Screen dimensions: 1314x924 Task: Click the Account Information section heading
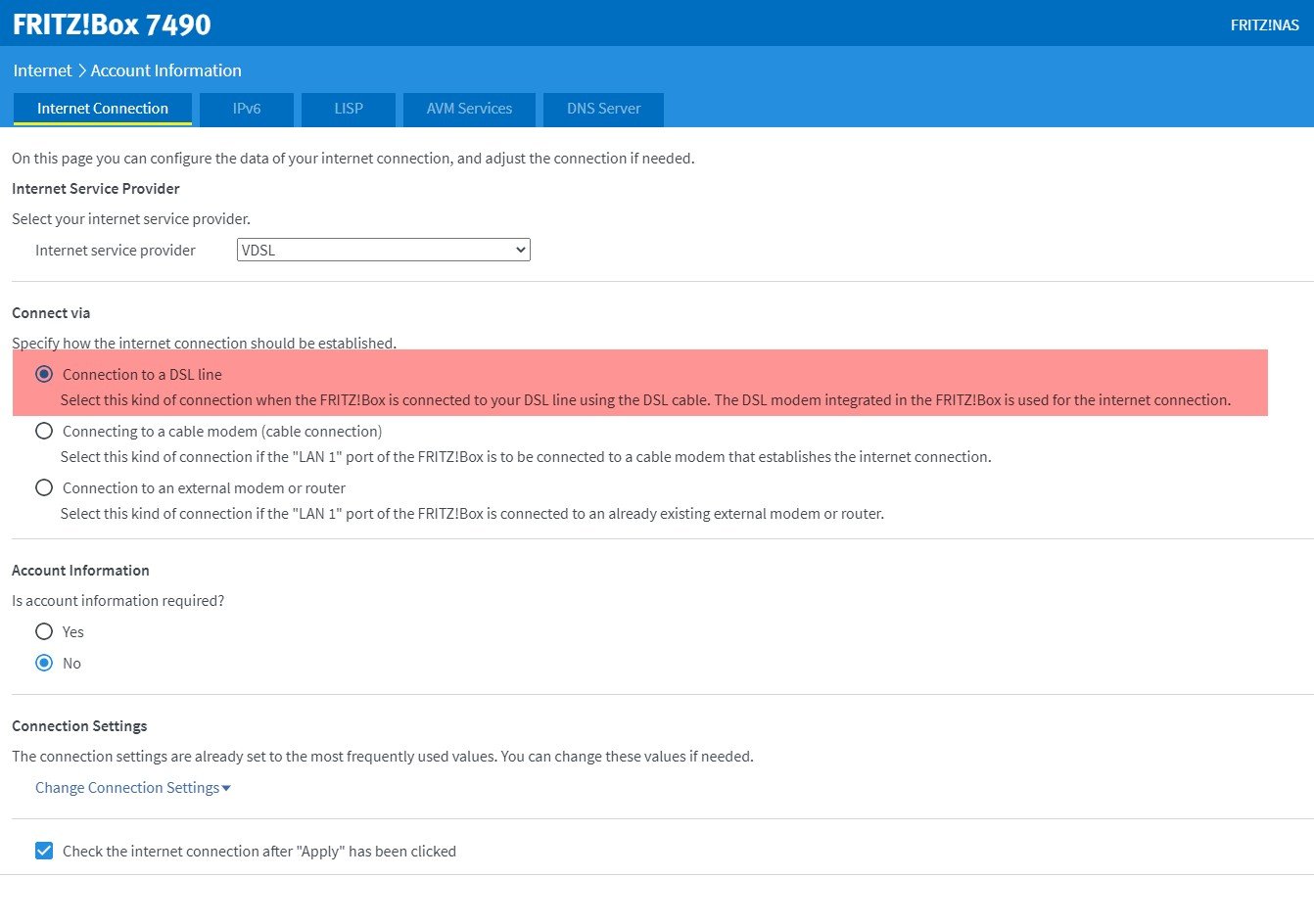[80, 571]
